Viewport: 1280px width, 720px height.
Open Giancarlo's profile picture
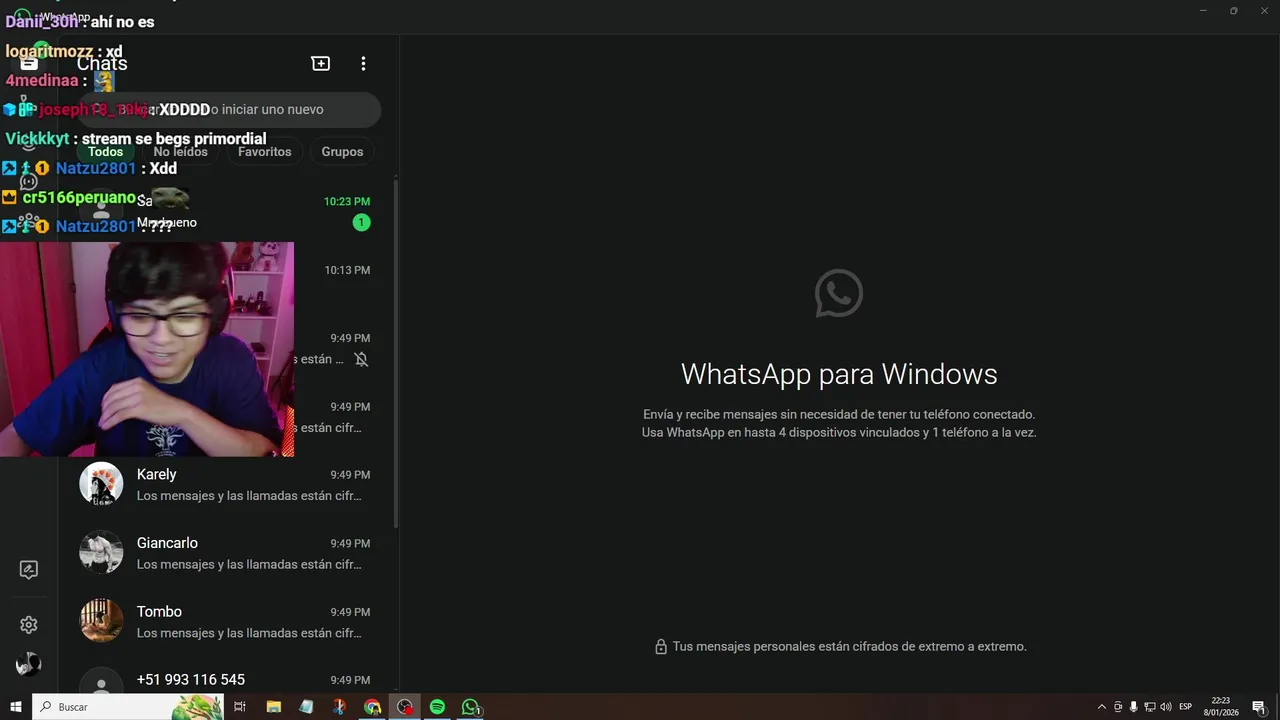pyautogui.click(x=101, y=553)
